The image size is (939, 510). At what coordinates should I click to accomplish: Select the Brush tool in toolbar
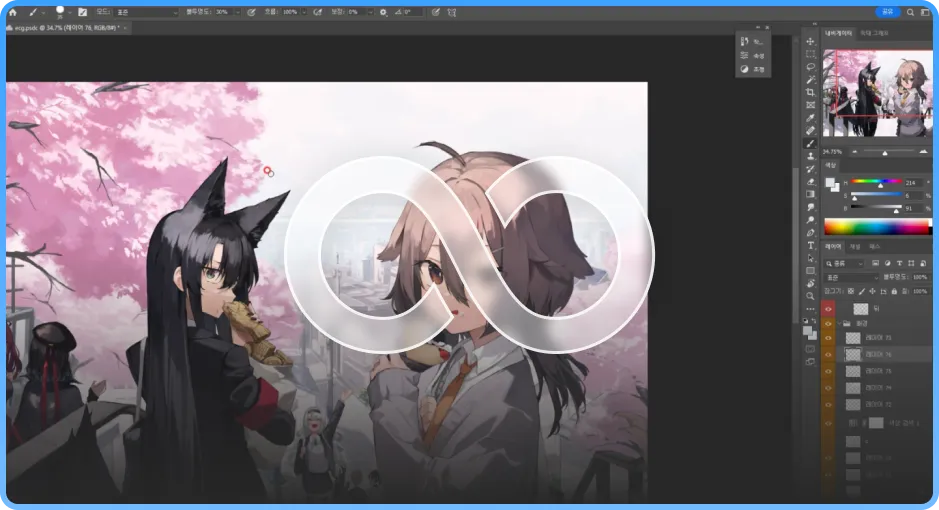pyautogui.click(x=810, y=144)
